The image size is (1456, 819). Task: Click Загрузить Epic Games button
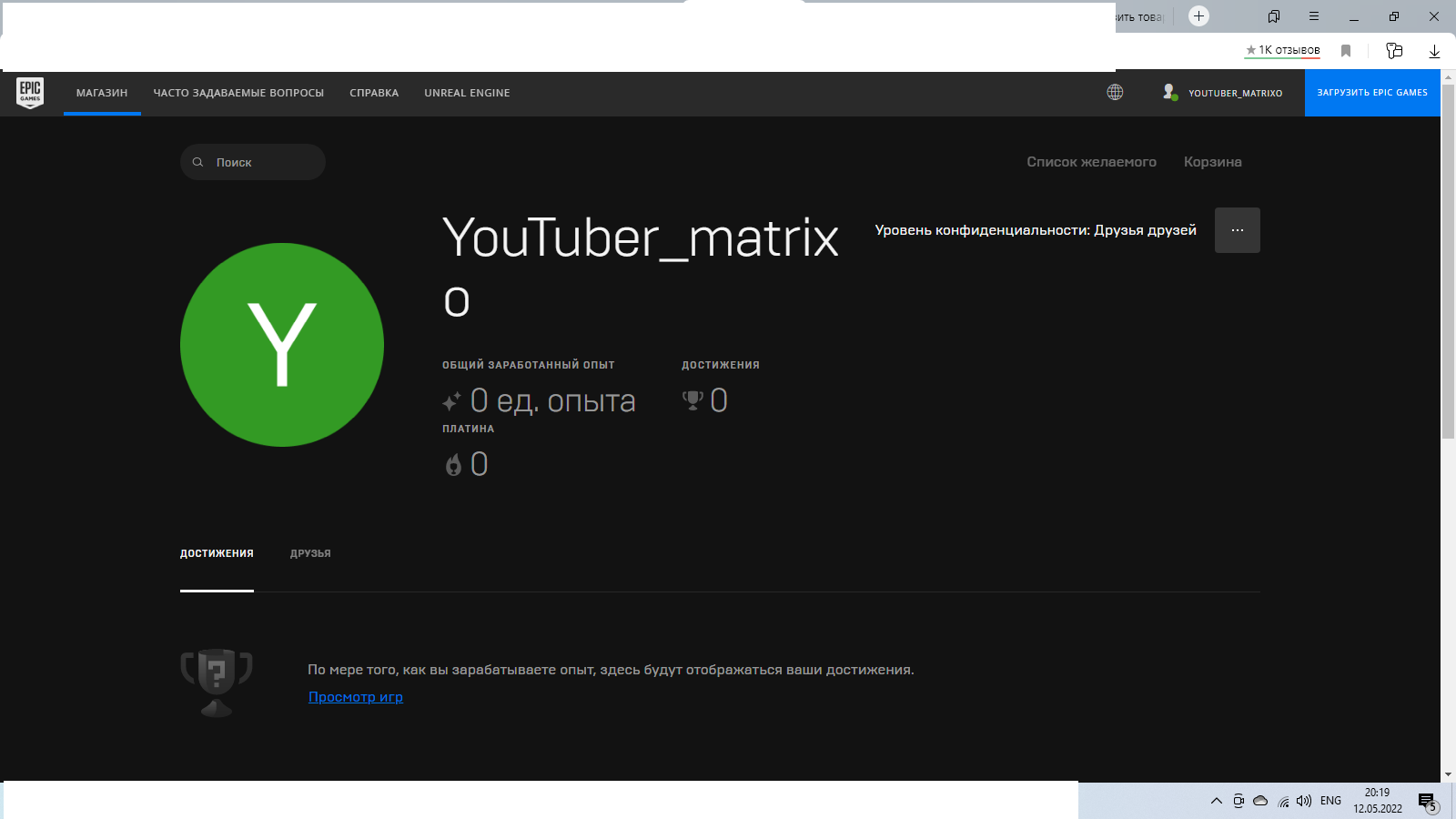(1372, 93)
